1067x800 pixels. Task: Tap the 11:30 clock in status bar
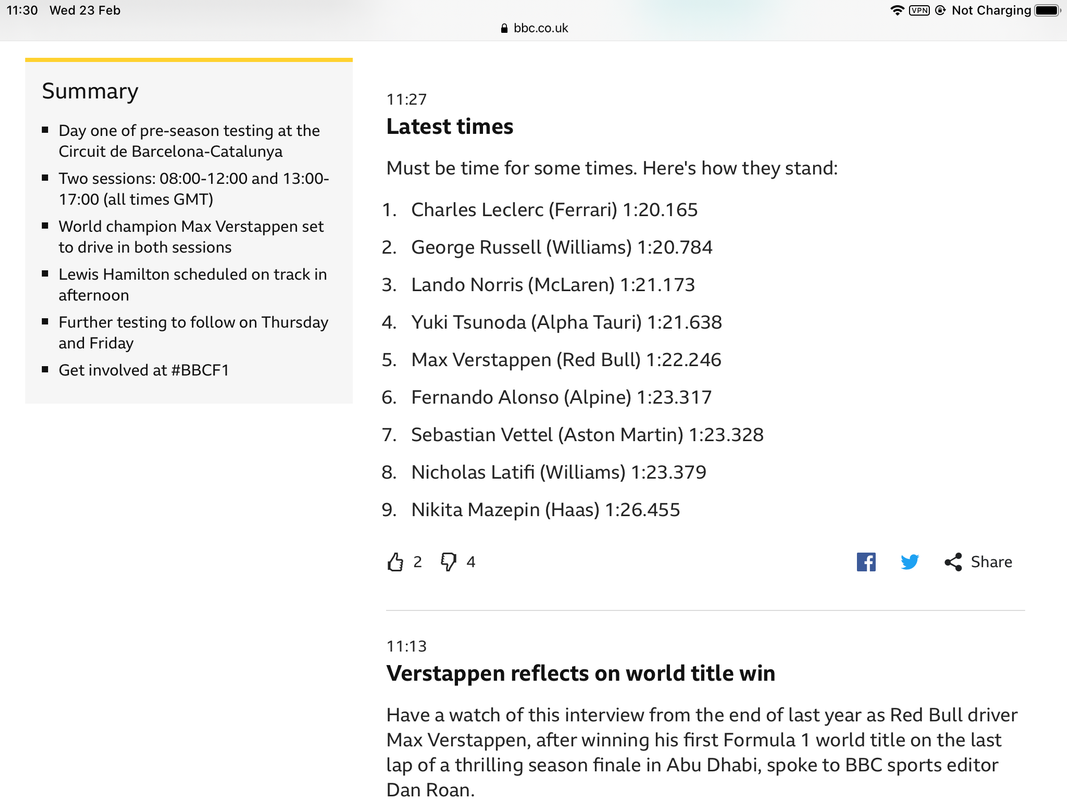pyautogui.click(x=22, y=10)
